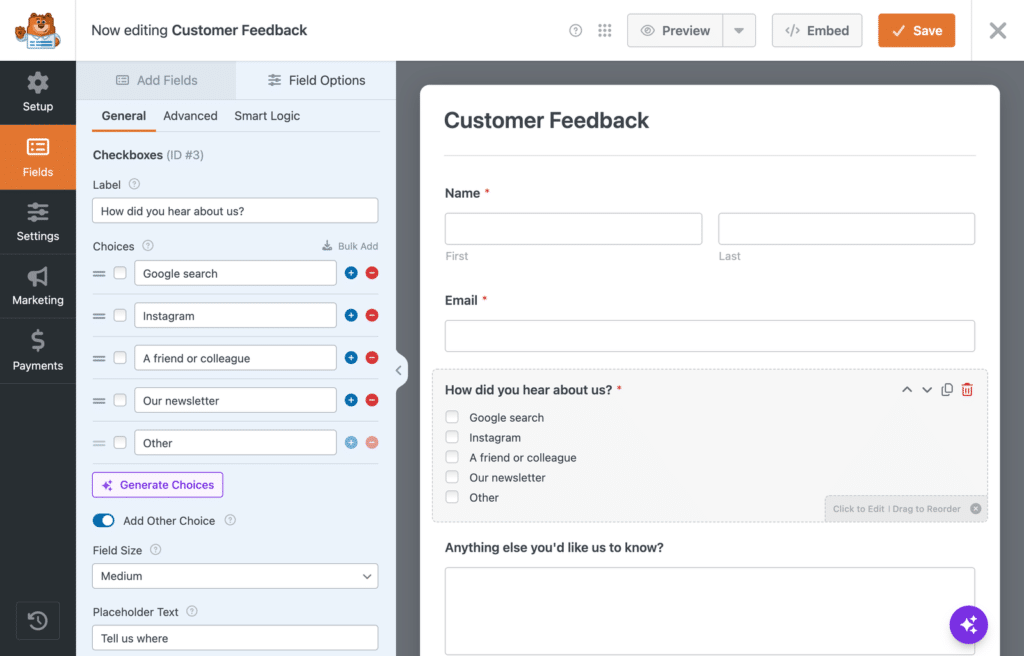1024x656 pixels.
Task: Add a choice after A friend or colleague
Action: tap(351, 358)
